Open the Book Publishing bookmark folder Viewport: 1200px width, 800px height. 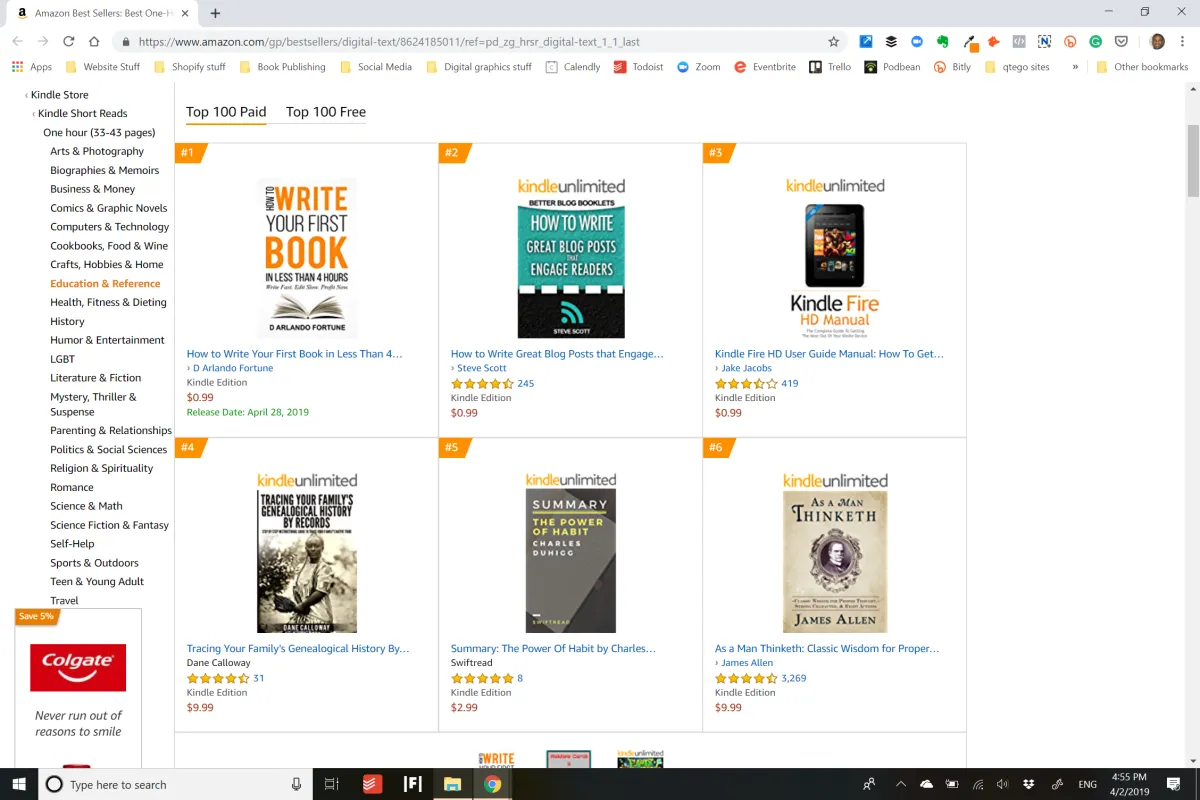pyautogui.click(x=281, y=67)
